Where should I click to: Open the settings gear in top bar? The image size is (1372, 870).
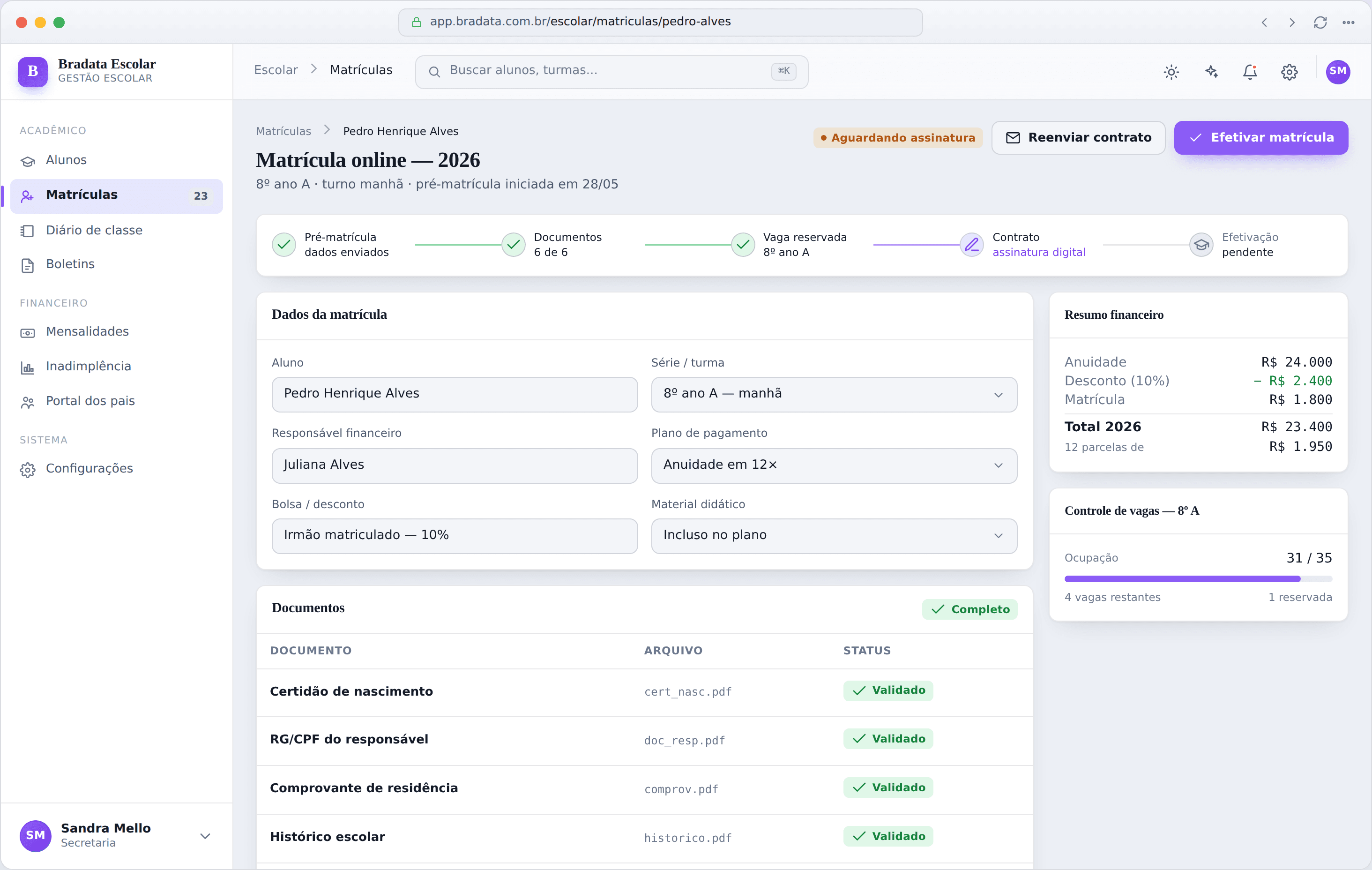tap(1290, 72)
